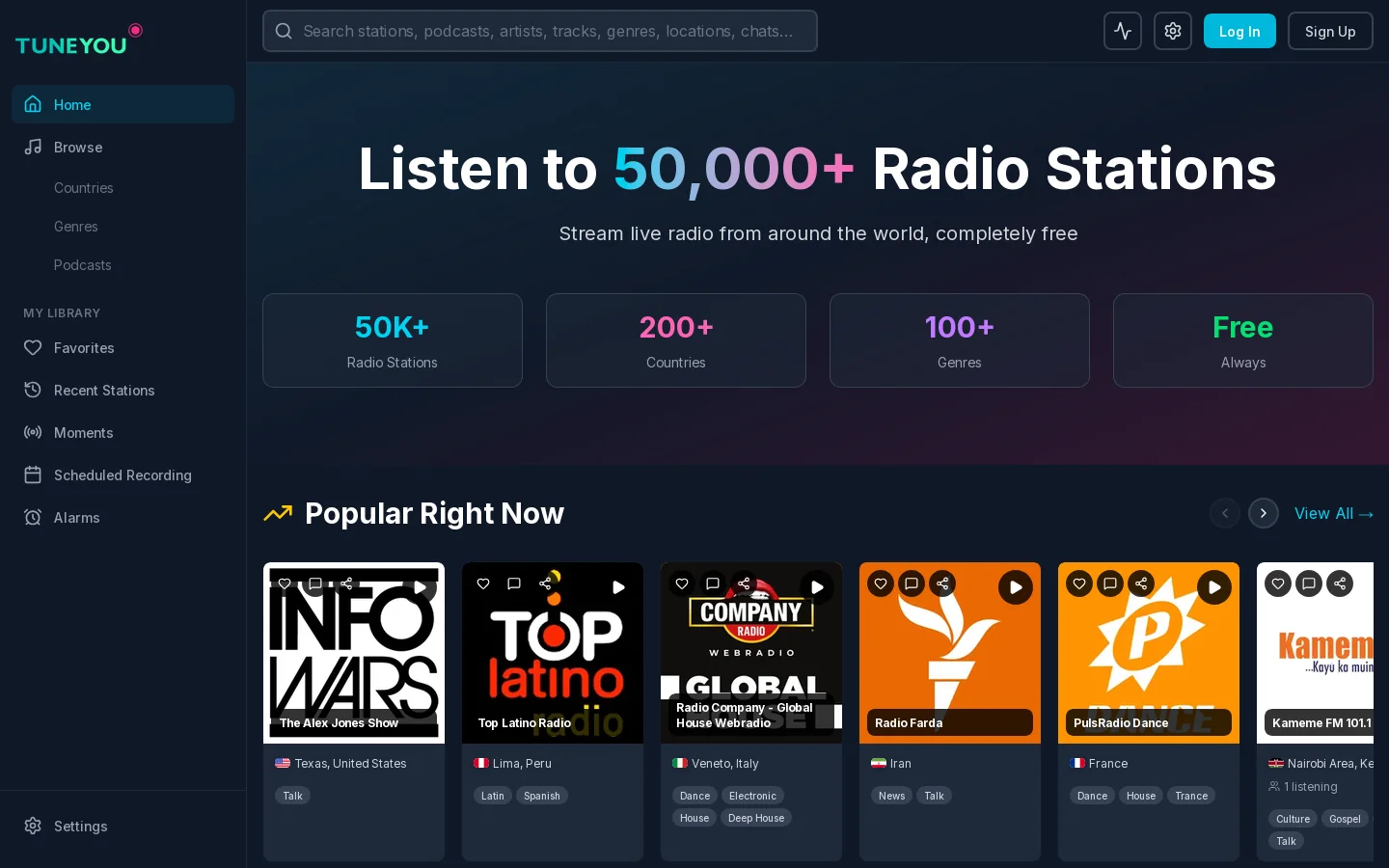Share the Top Latino Radio station

[545, 583]
